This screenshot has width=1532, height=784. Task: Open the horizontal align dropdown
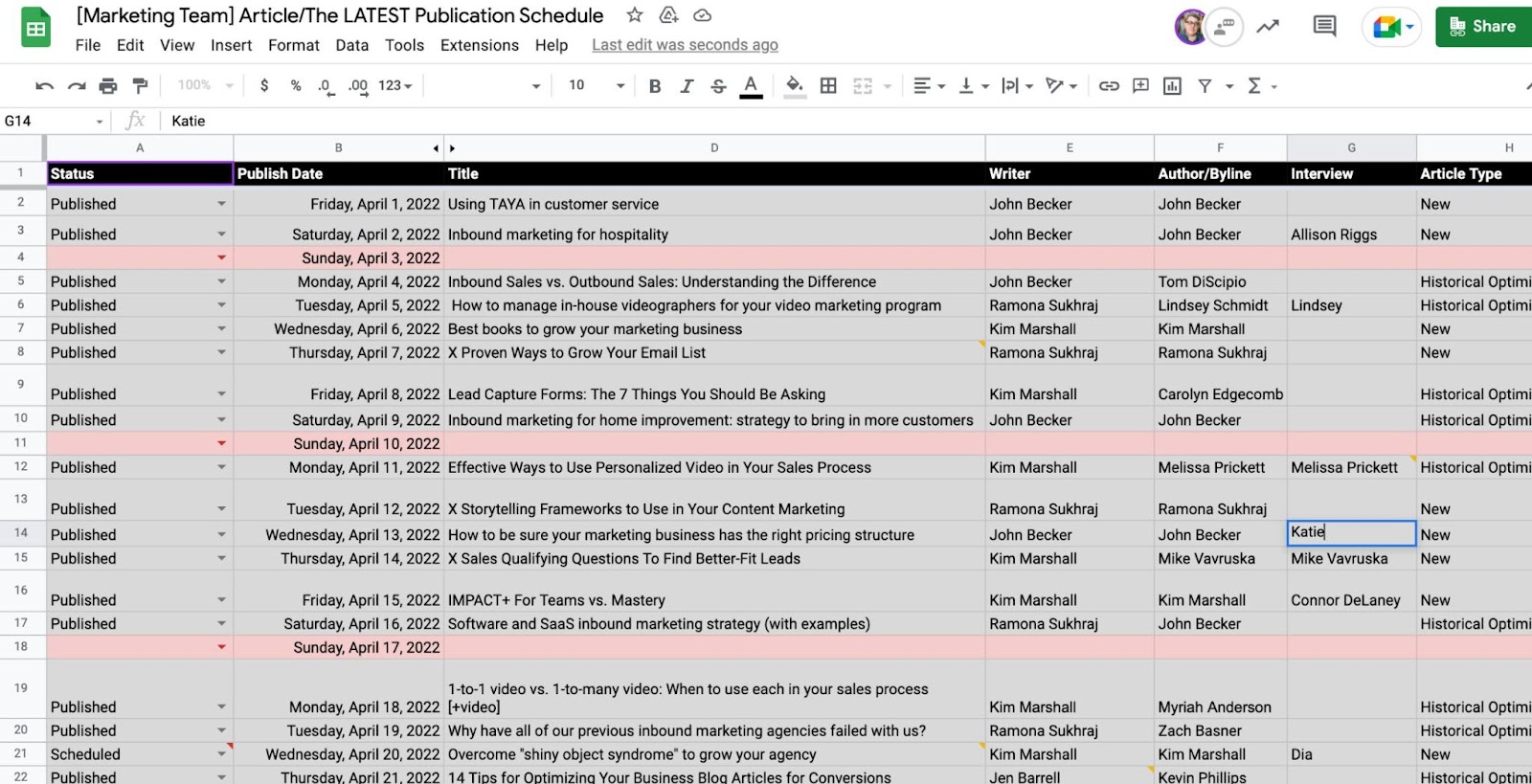click(929, 86)
